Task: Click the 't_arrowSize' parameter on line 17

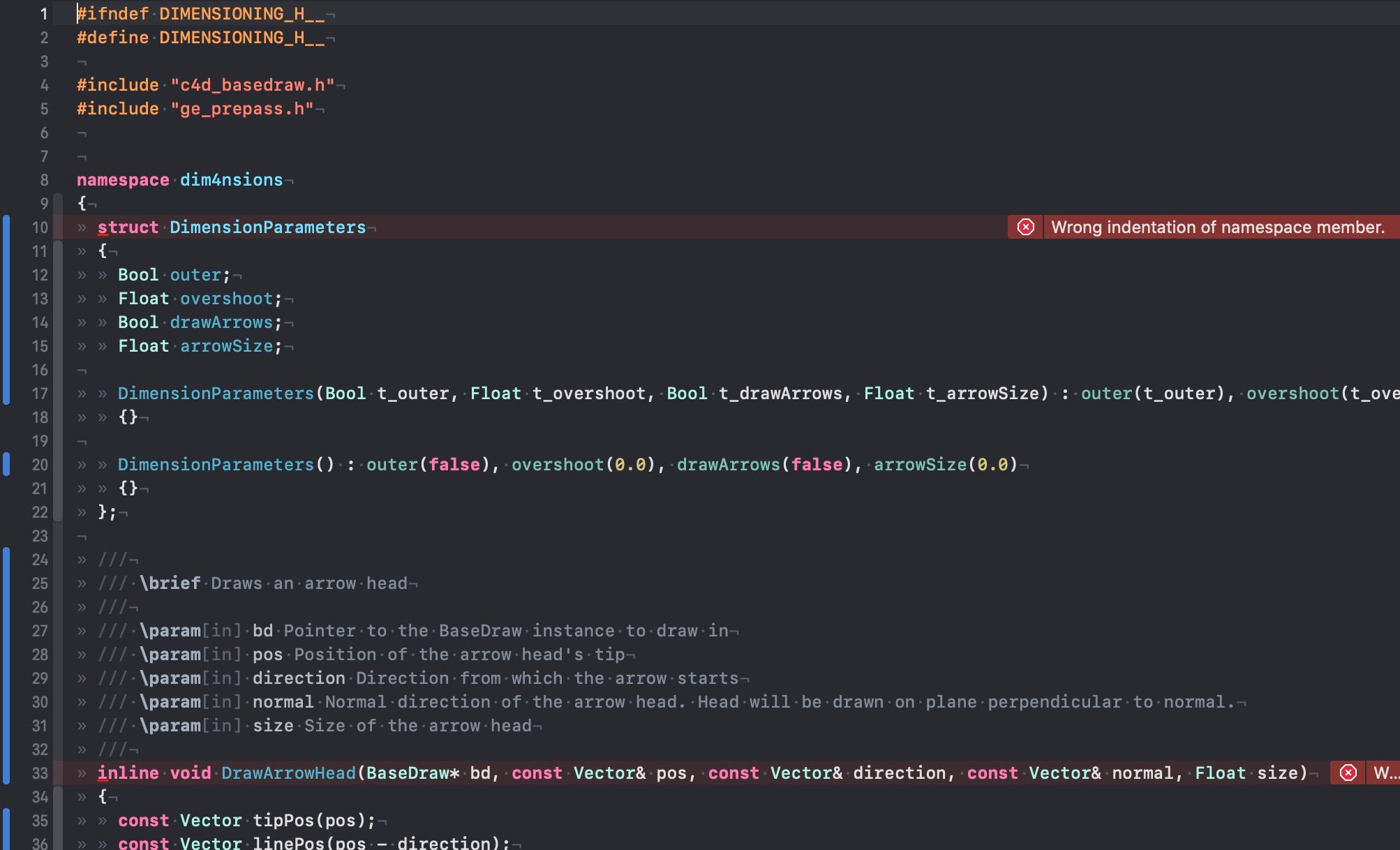Action: tap(983, 394)
